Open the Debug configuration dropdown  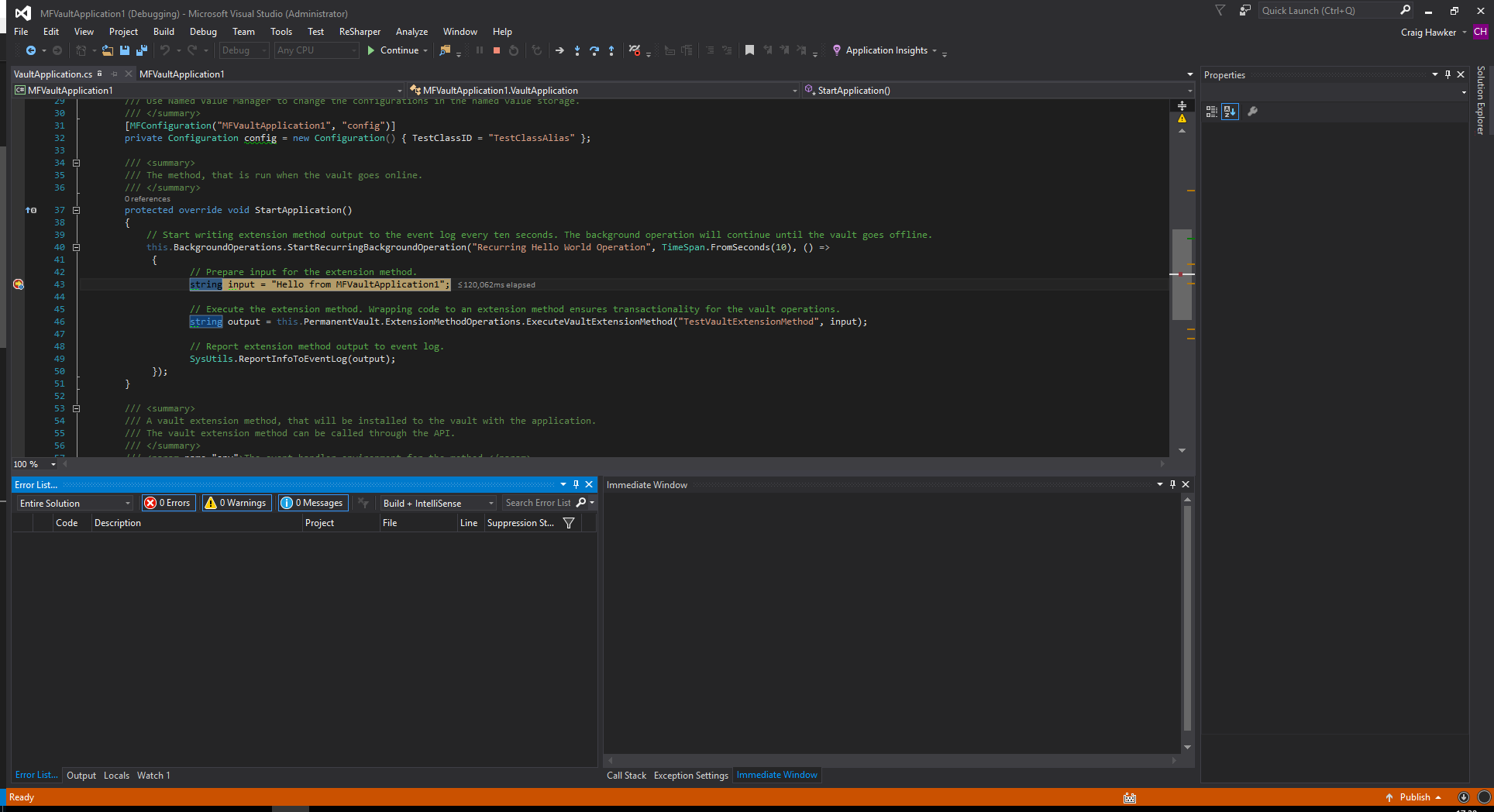(x=243, y=50)
